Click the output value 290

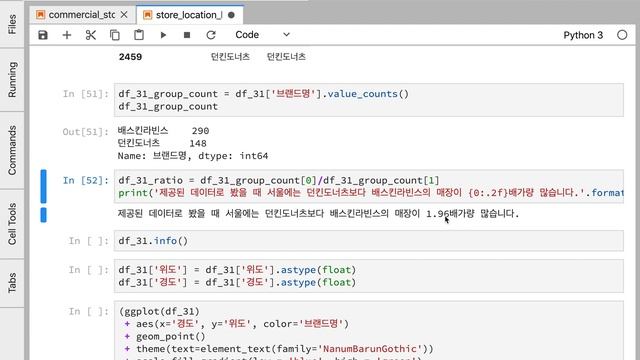point(200,131)
